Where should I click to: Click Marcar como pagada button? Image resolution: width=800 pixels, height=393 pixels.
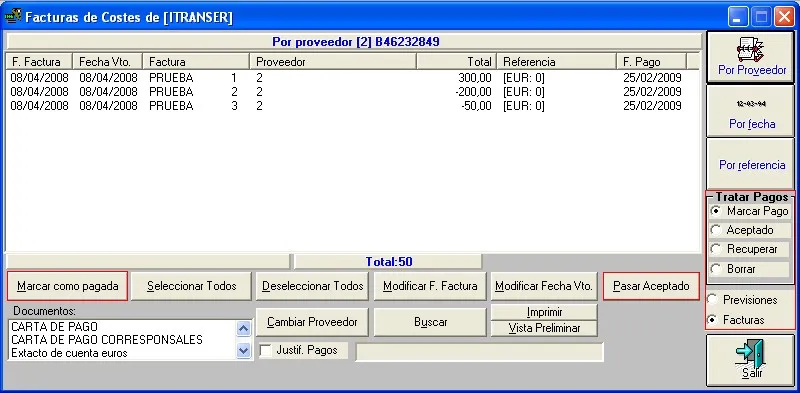coord(67,286)
